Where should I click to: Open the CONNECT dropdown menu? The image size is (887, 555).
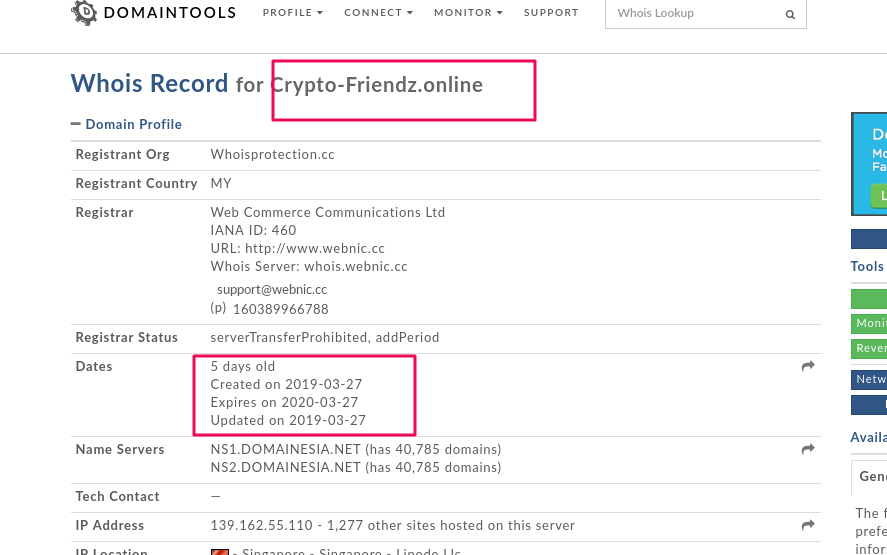point(378,12)
